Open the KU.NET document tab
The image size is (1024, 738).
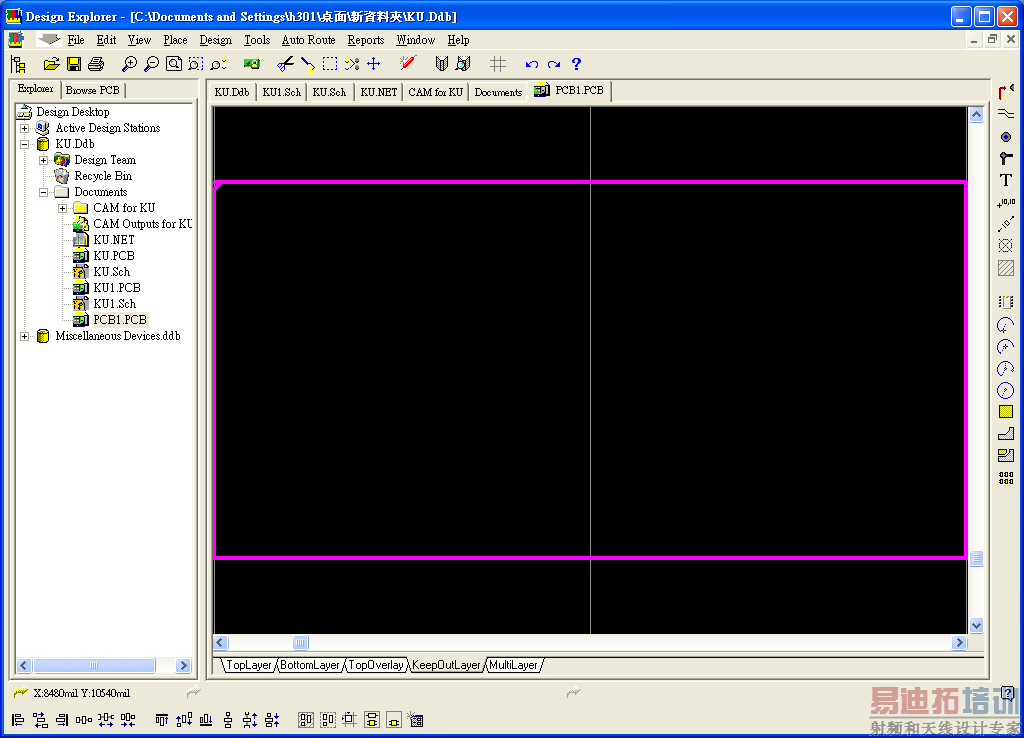click(379, 92)
